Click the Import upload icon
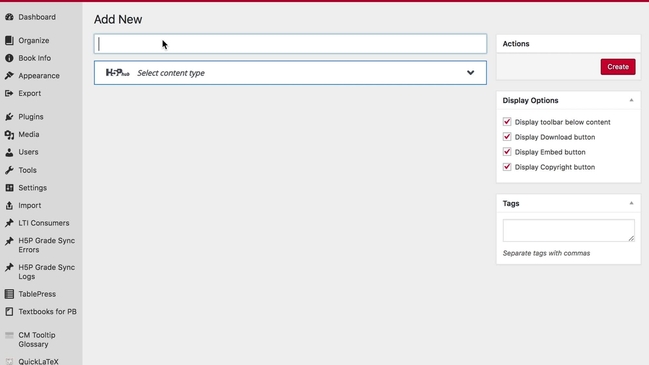Viewport: 649px width, 365px height. (9, 205)
